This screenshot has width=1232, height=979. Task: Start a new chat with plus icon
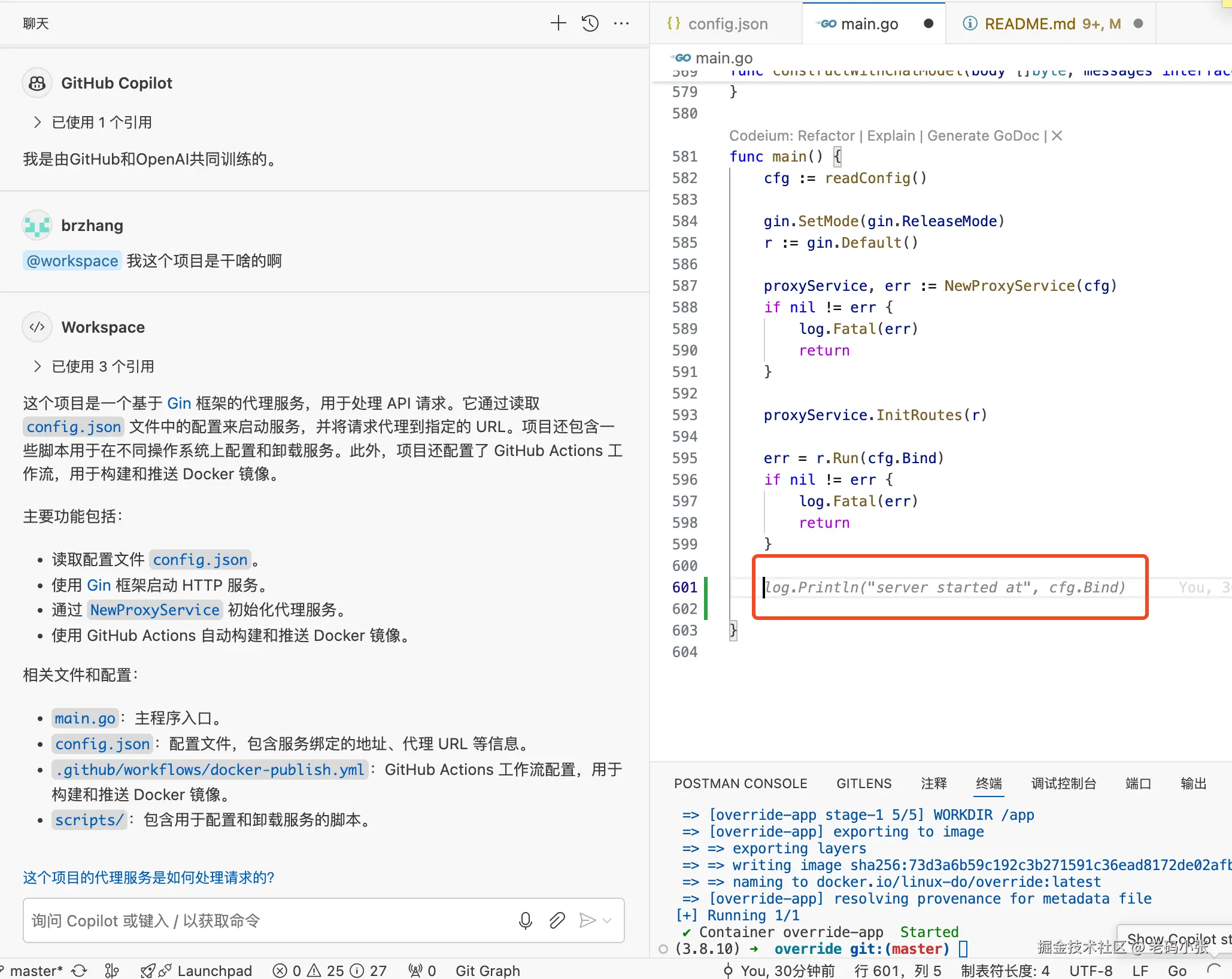click(558, 23)
